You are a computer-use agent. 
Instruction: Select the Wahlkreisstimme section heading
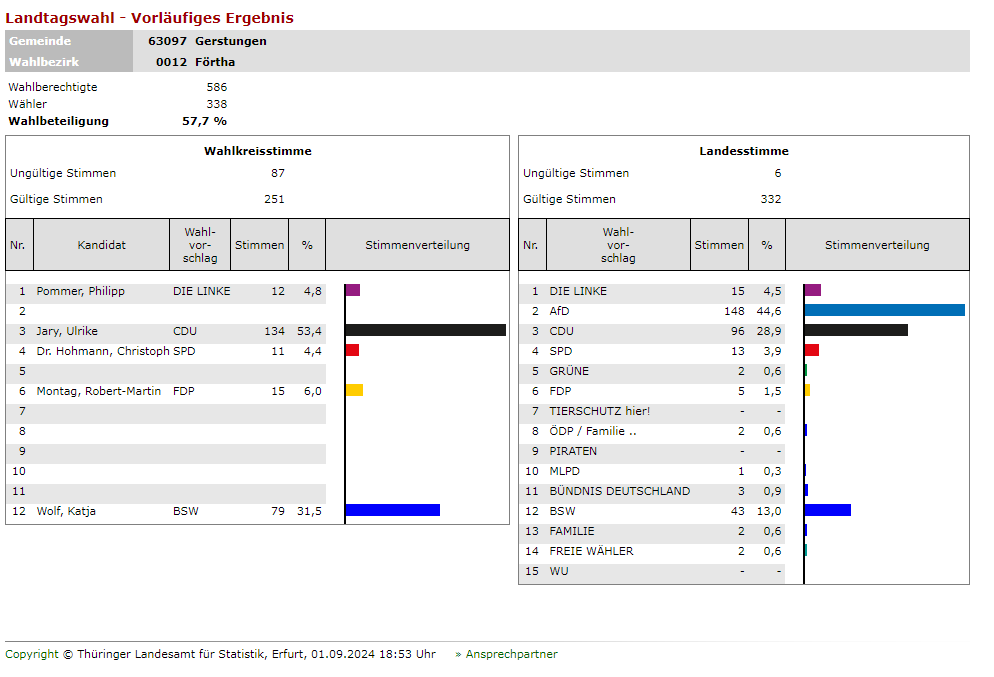pyautogui.click(x=257, y=151)
